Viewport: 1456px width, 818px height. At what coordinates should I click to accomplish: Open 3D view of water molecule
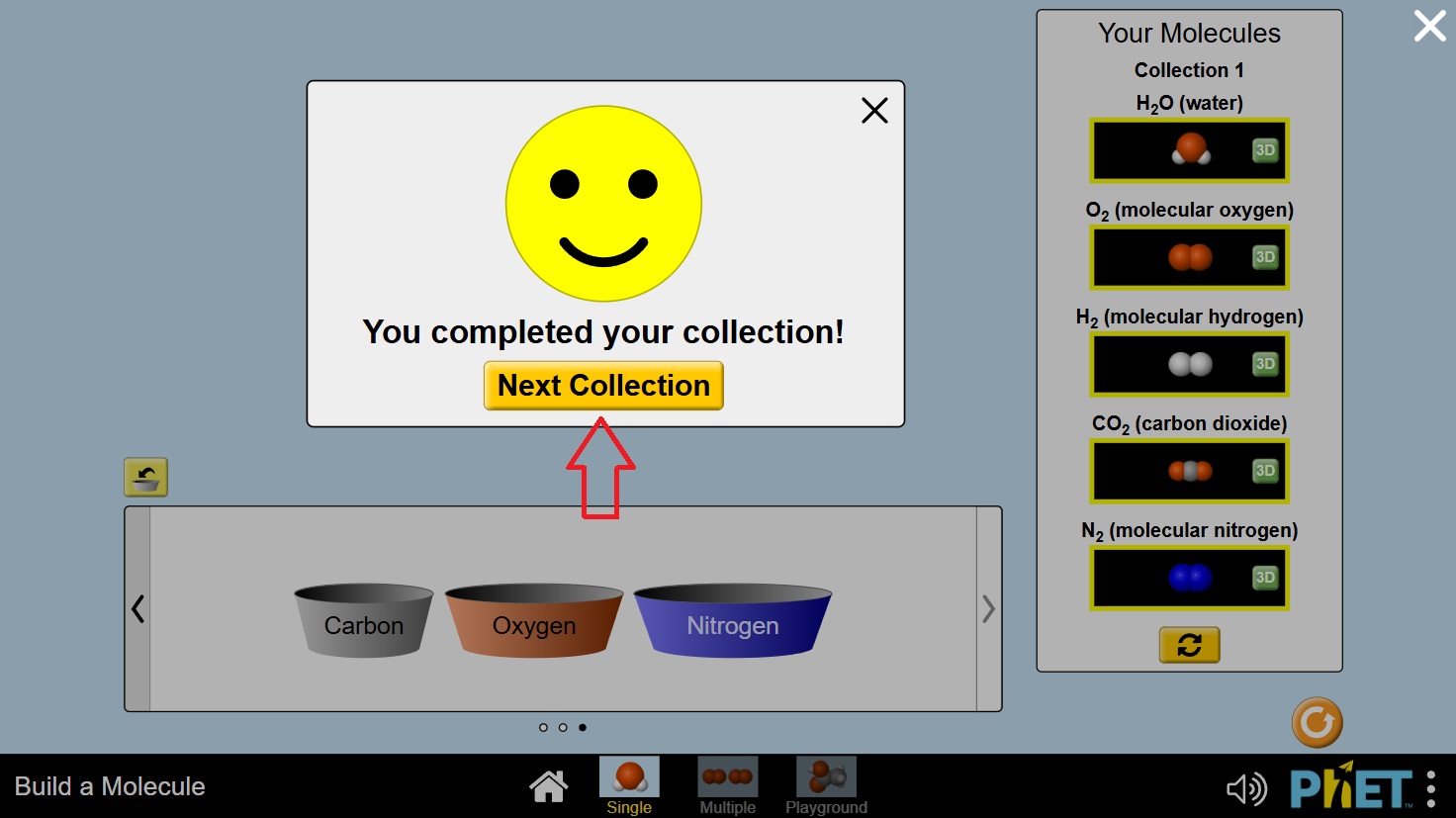click(1264, 150)
